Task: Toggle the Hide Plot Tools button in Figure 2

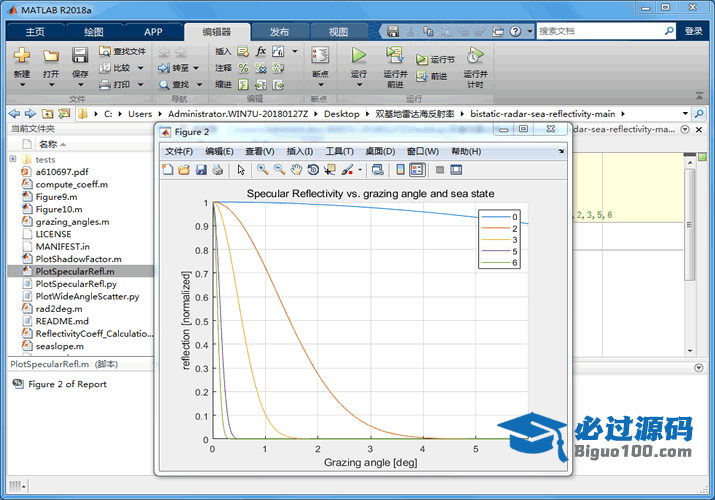Action: click(440, 170)
